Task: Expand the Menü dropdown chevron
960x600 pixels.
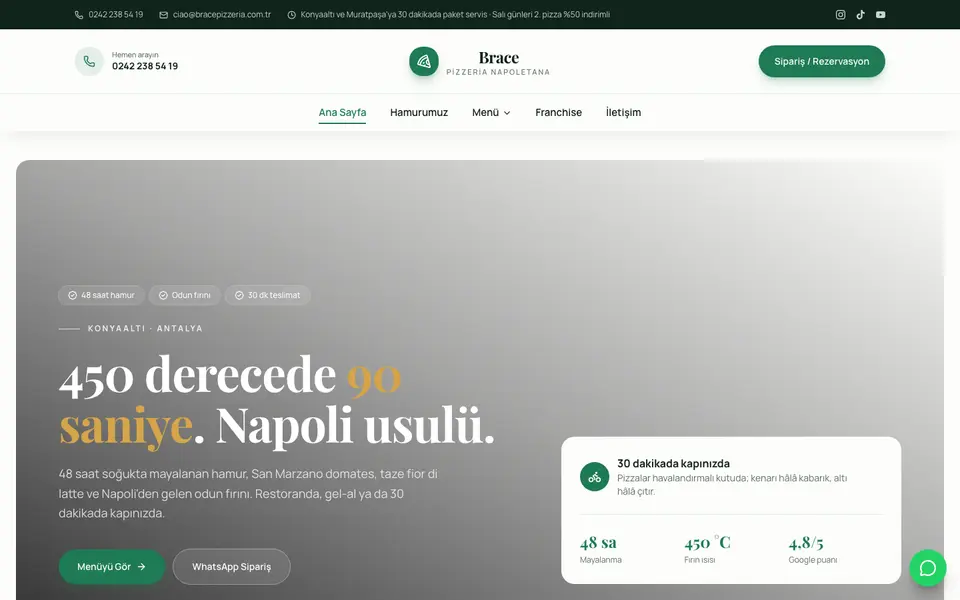Action: (507, 113)
